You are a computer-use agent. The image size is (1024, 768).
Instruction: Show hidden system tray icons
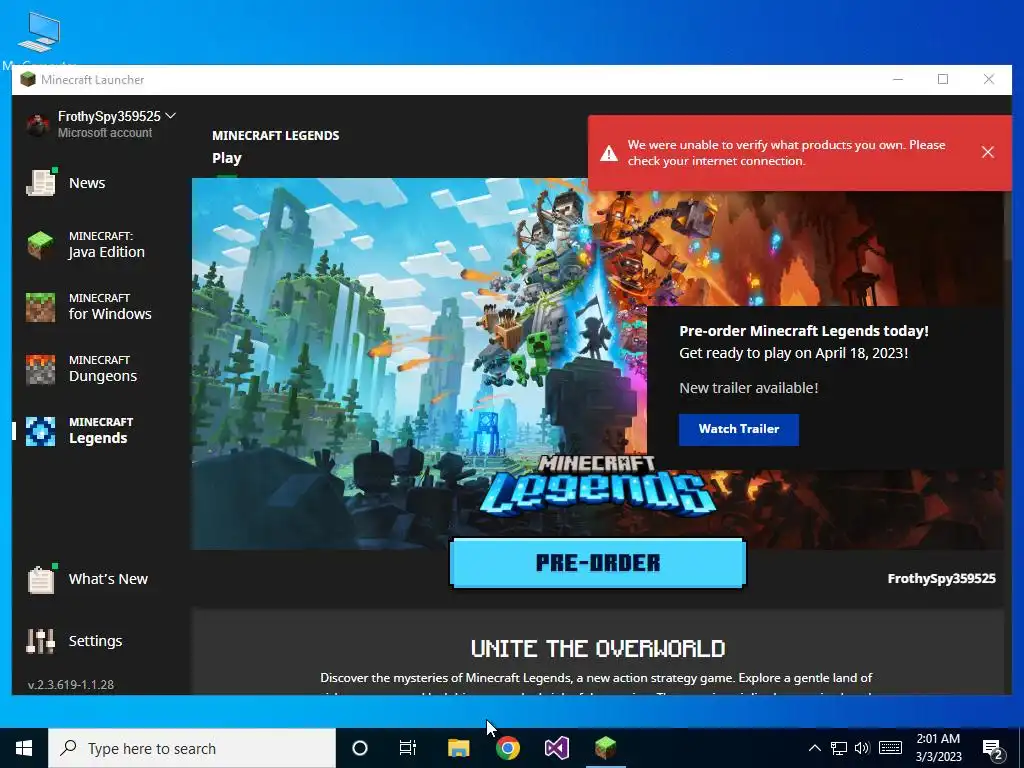coord(814,748)
